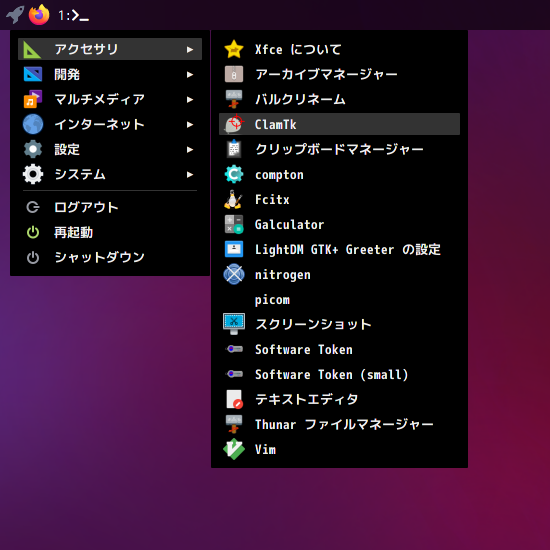The image size is (550, 550).
Task: Click the Galculator calculator icon
Action: [x=234, y=224]
